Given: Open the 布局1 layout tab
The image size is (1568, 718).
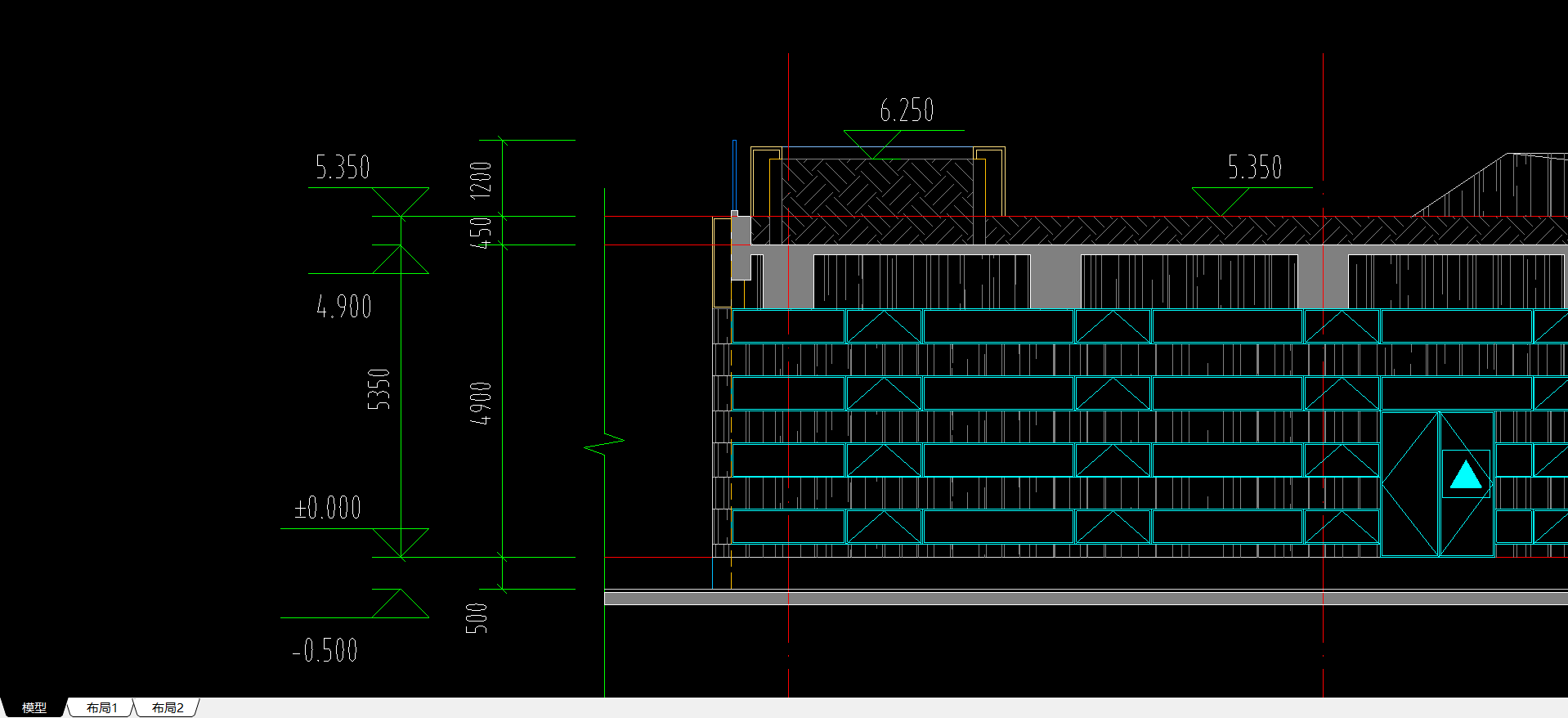Looking at the screenshot, I should pyautogui.click(x=101, y=707).
